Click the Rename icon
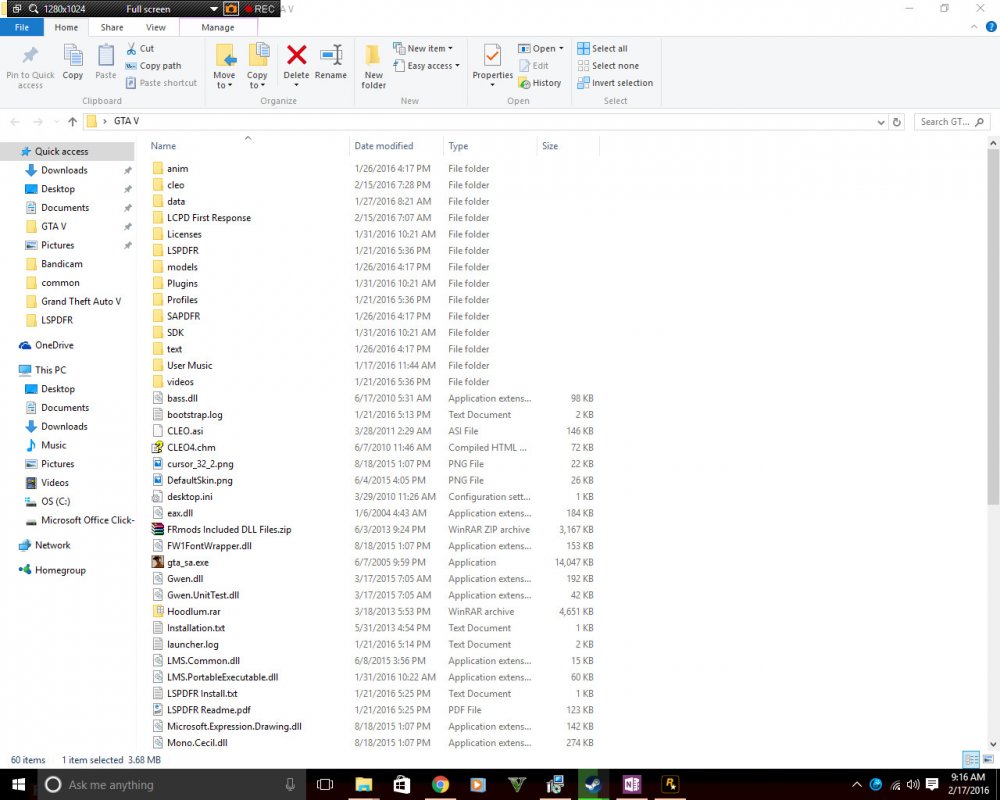This screenshot has height=800, width=1000. click(x=331, y=55)
